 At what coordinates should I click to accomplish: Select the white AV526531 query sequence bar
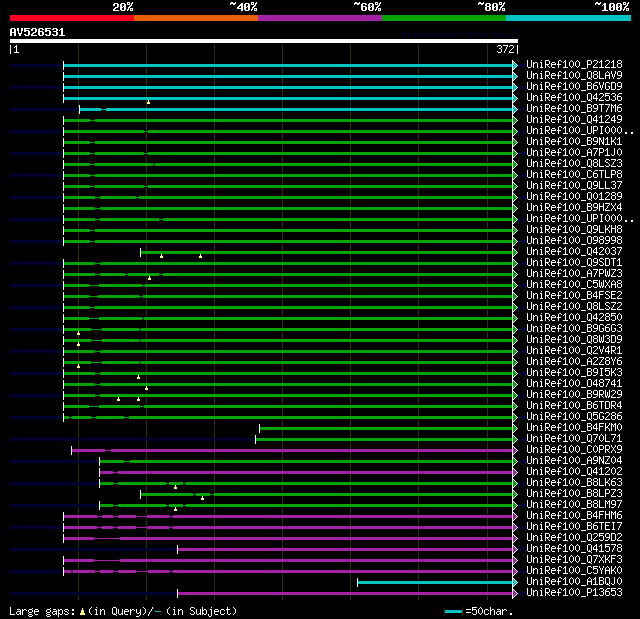pyautogui.click(x=264, y=41)
